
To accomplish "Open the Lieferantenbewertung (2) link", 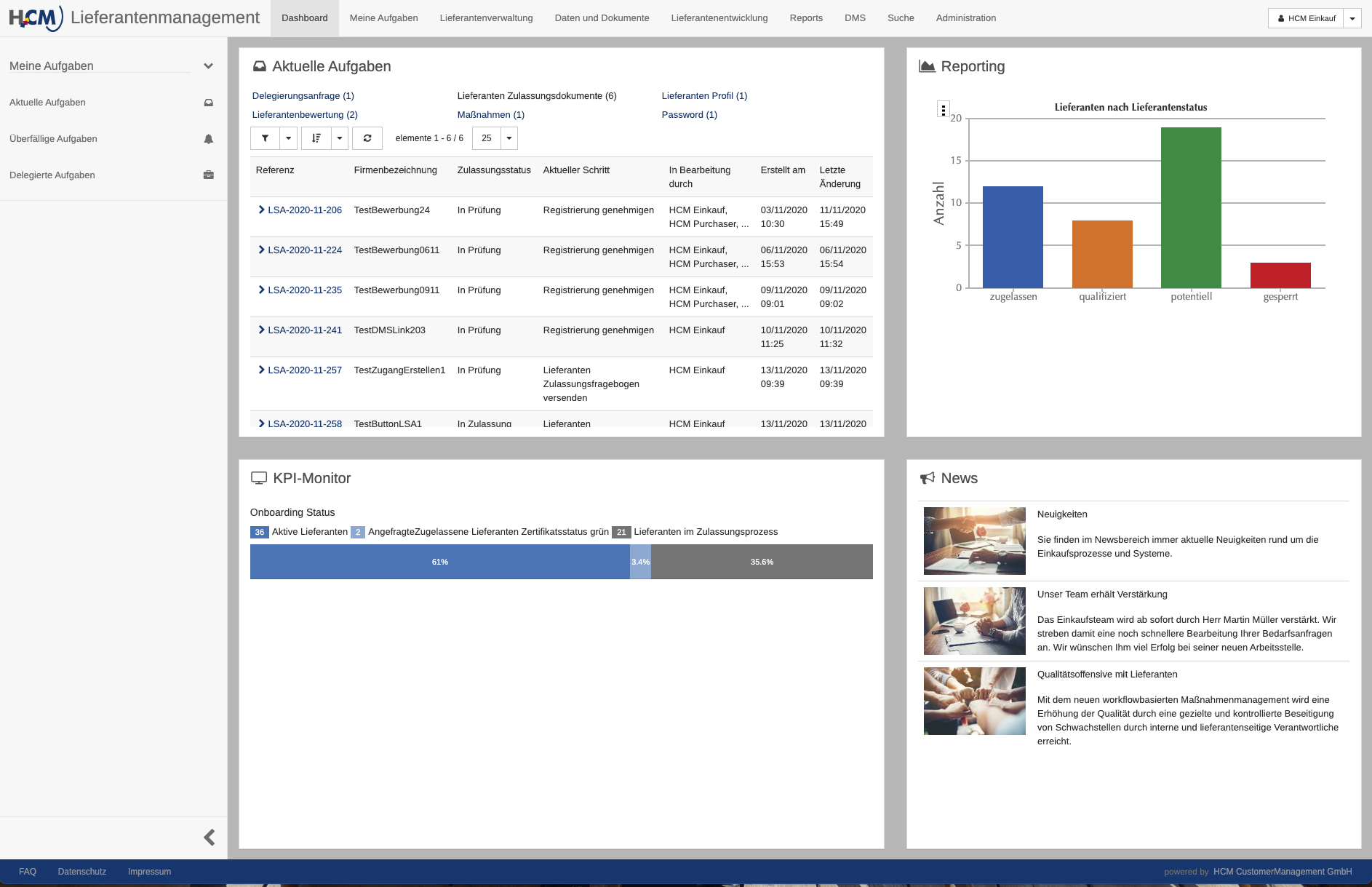I will [305, 115].
